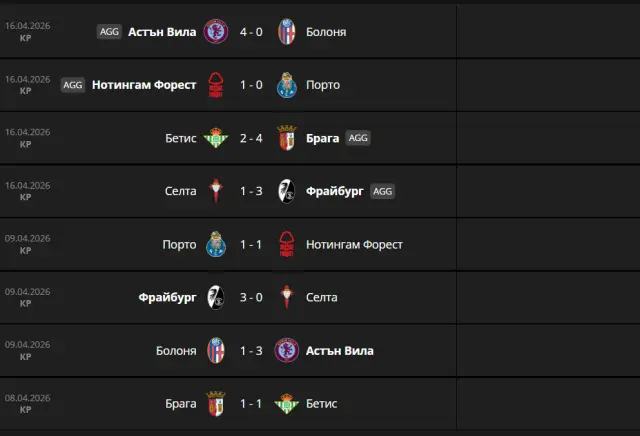Click the AGG badge beside Брага

coord(358,138)
